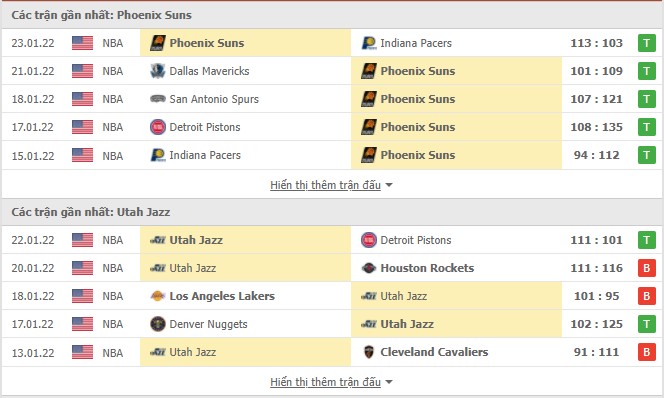Open Cleveland Cavaliers team link
This screenshot has width=664, height=398.
click(434, 352)
